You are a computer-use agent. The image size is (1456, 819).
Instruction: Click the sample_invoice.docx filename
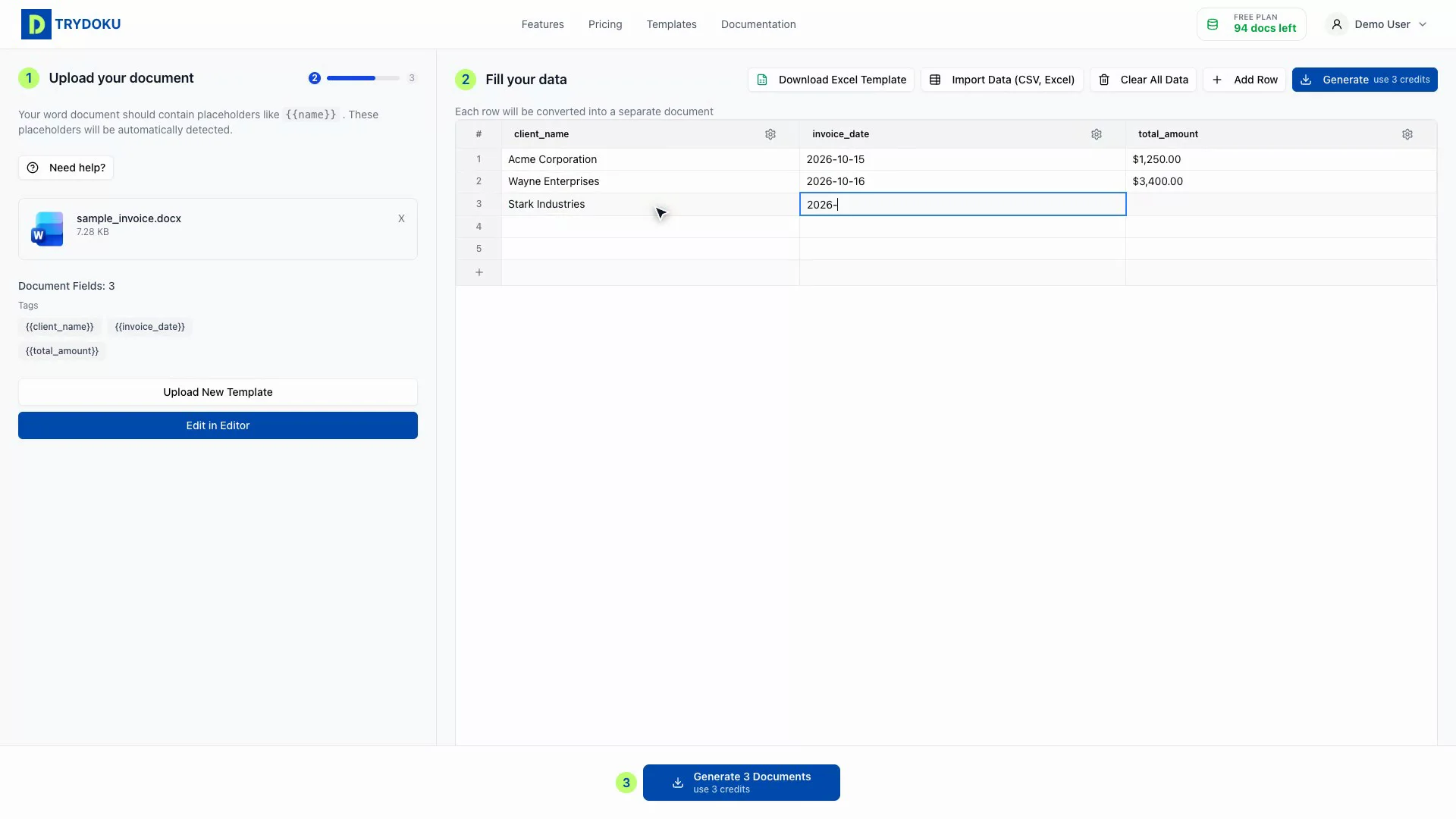[x=129, y=218]
